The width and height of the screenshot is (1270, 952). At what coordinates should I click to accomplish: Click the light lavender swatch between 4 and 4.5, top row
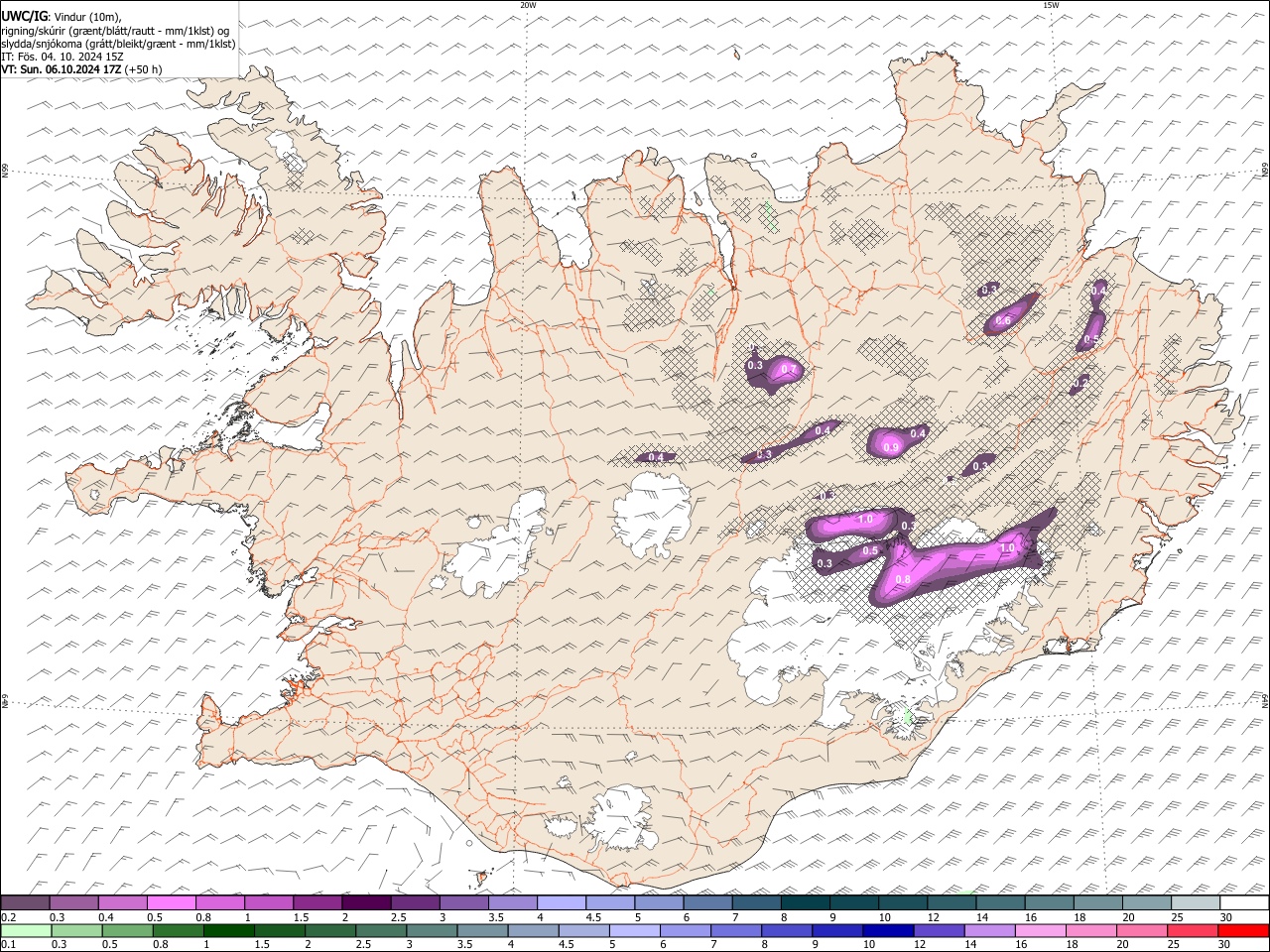(562, 902)
